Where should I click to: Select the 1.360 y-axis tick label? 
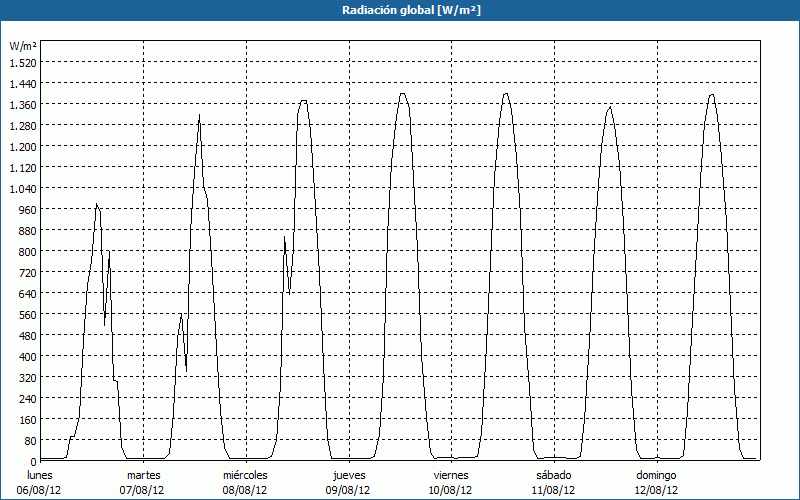(21, 104)
